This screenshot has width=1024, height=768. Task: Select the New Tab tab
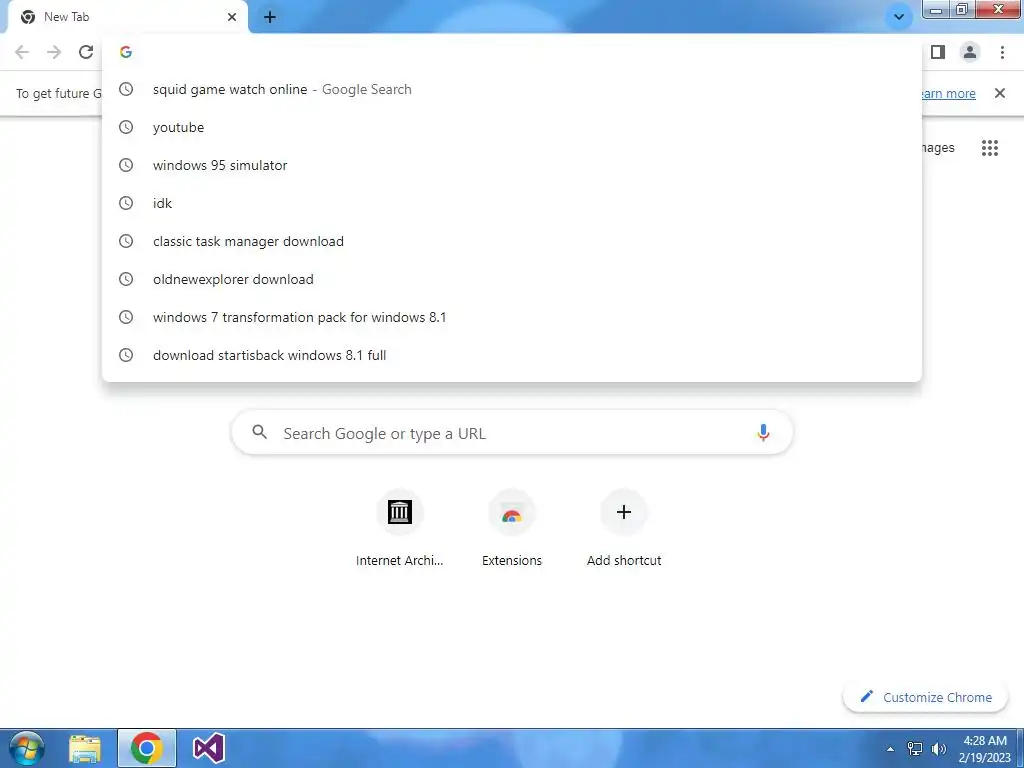[x=128, y=17]
